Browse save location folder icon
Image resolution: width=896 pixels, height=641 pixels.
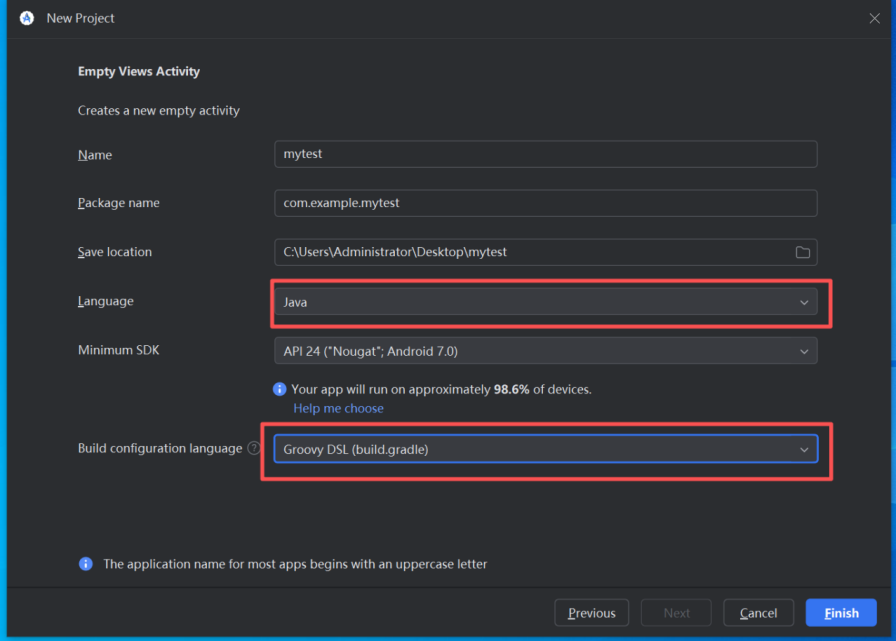802,252
